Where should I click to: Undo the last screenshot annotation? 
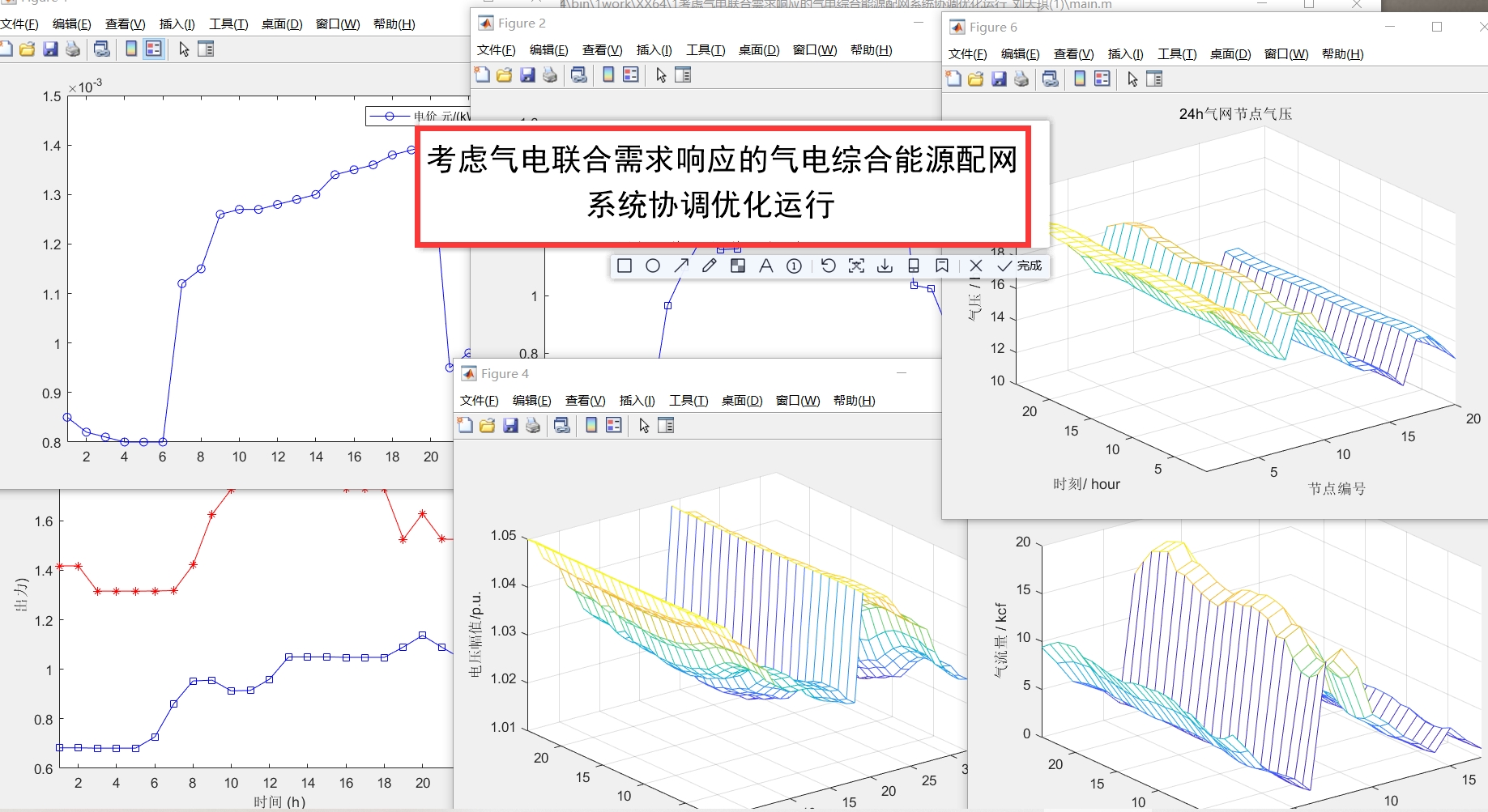pyautogui.click(x=828, y=266)
